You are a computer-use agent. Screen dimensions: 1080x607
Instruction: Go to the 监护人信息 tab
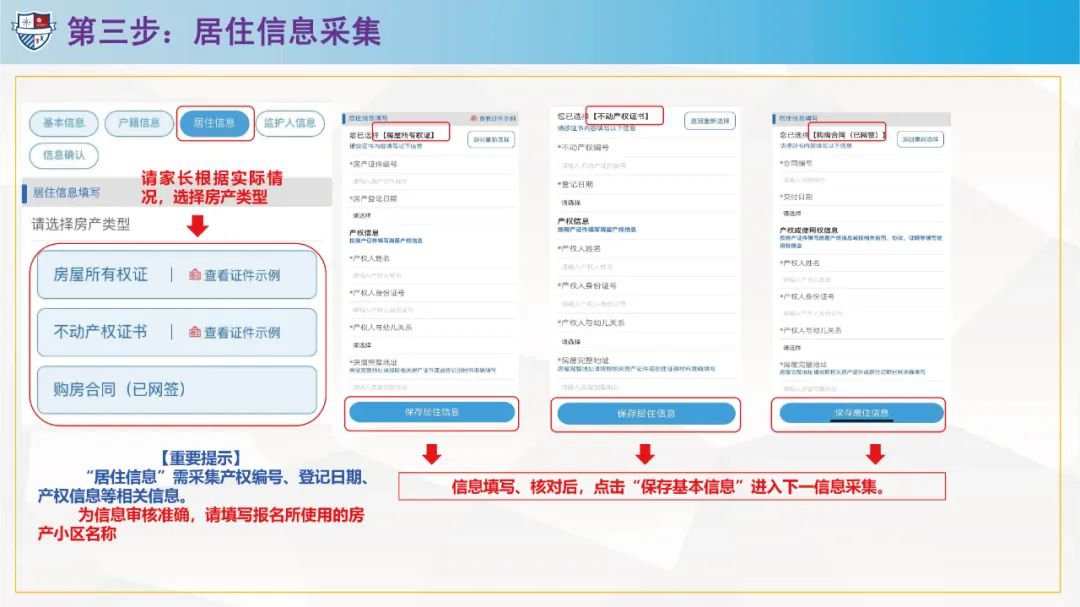(290, 123)
